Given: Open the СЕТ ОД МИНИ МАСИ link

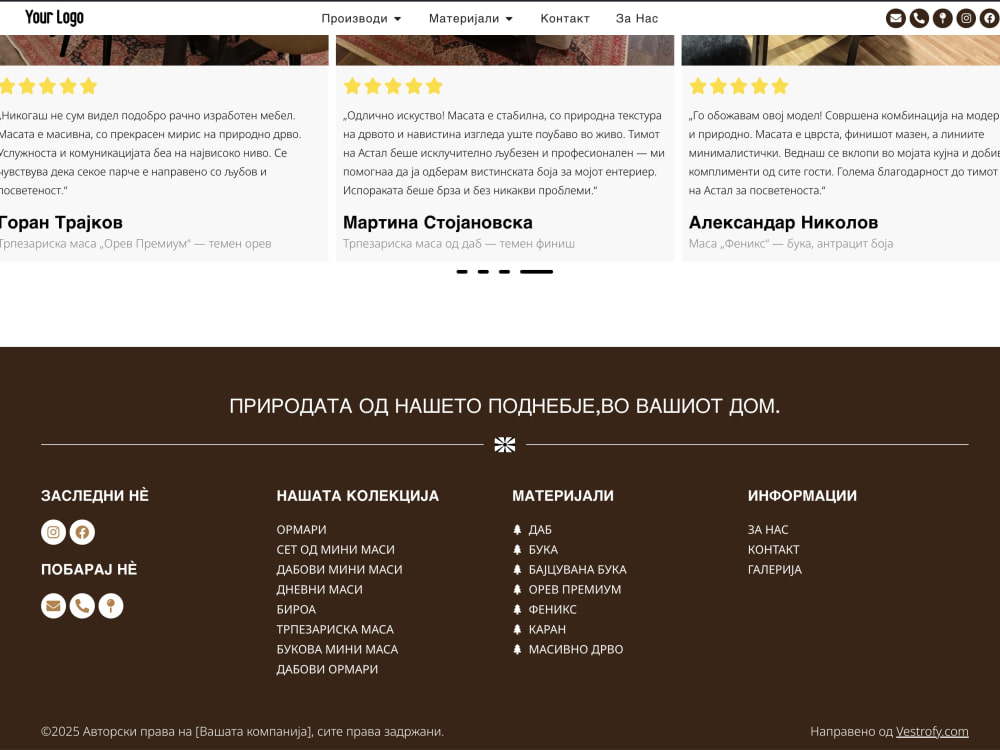Looking at the screenshot, I should tap(335, 549).
